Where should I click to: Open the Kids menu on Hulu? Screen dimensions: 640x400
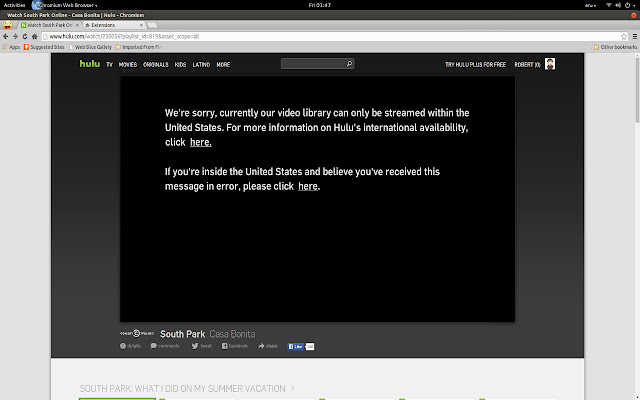click(x=180, y=64)
